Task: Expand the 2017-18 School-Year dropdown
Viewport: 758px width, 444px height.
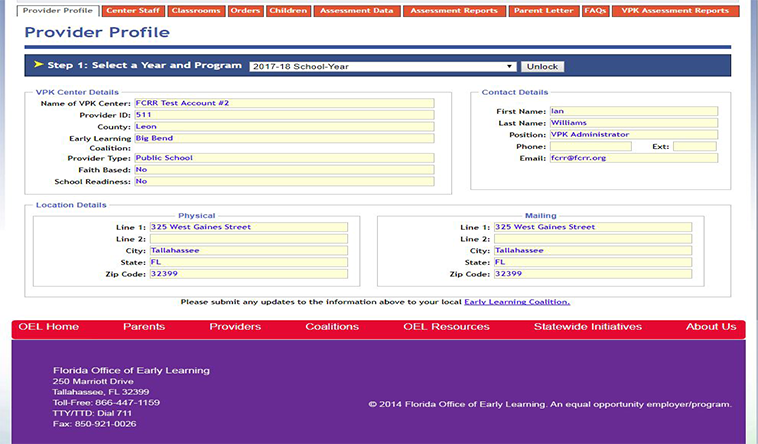Action: pos(382,66)
